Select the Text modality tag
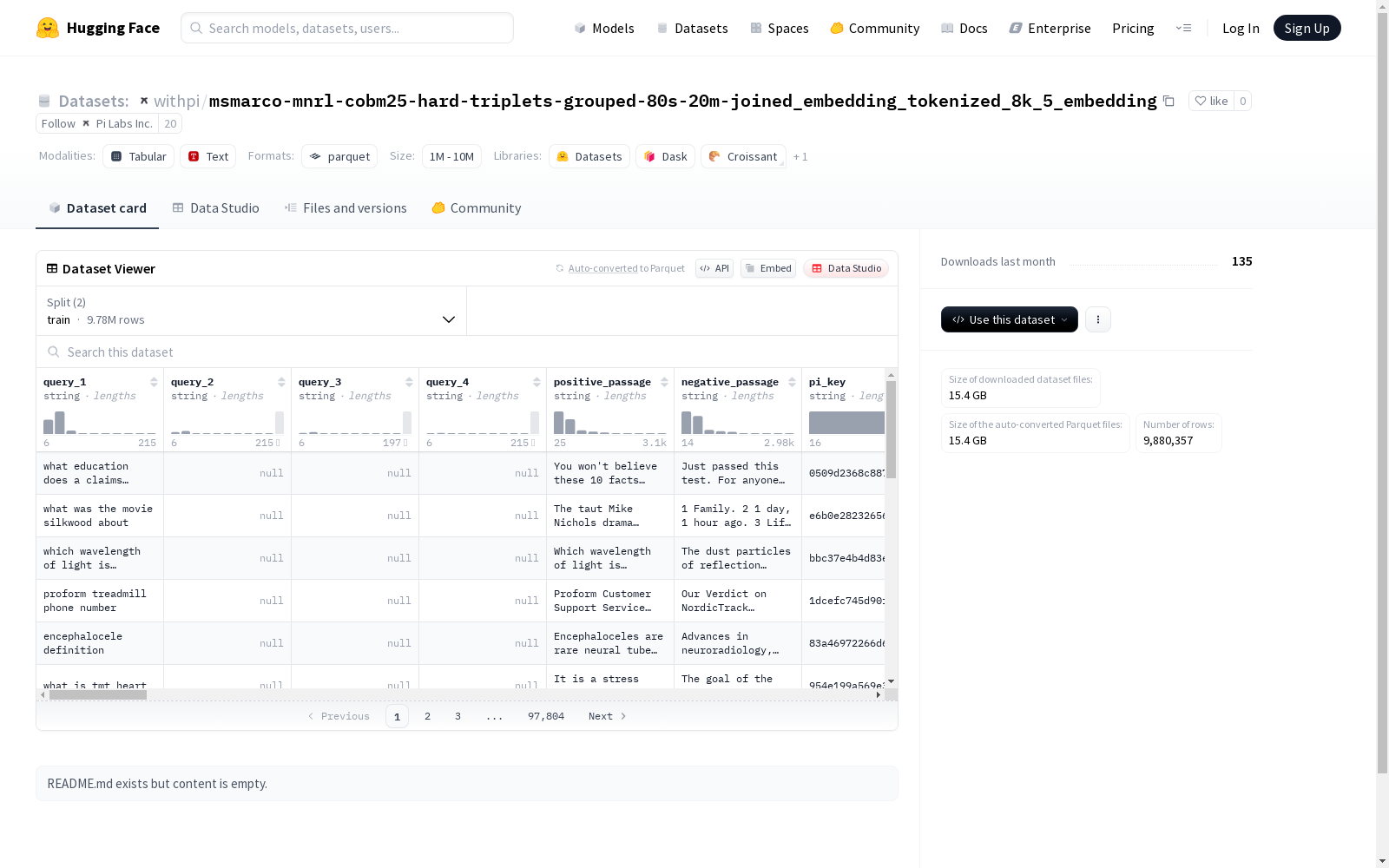The height and width of the screenshot is (868, 1389). point(208,156)
